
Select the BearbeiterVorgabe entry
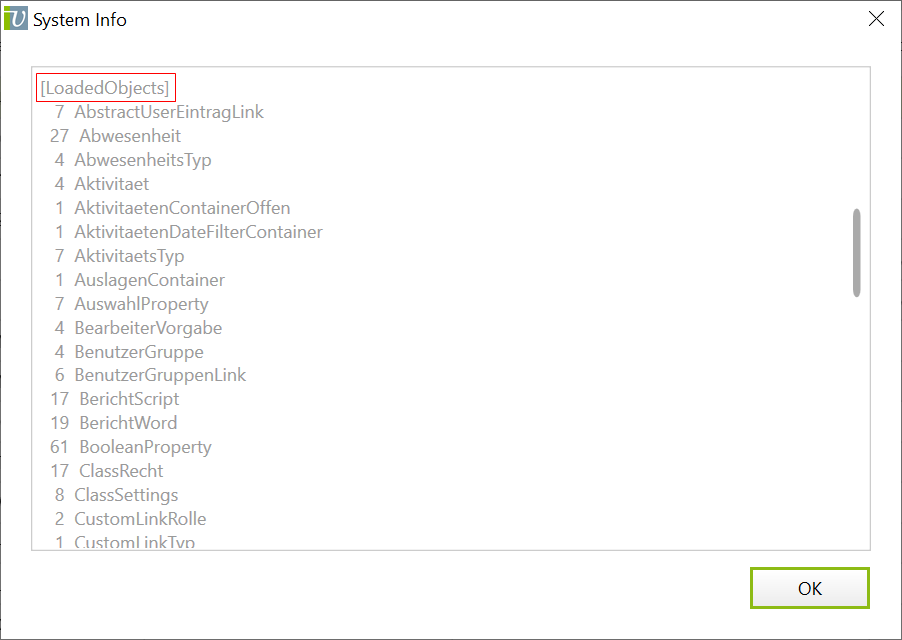click(148, 328)
